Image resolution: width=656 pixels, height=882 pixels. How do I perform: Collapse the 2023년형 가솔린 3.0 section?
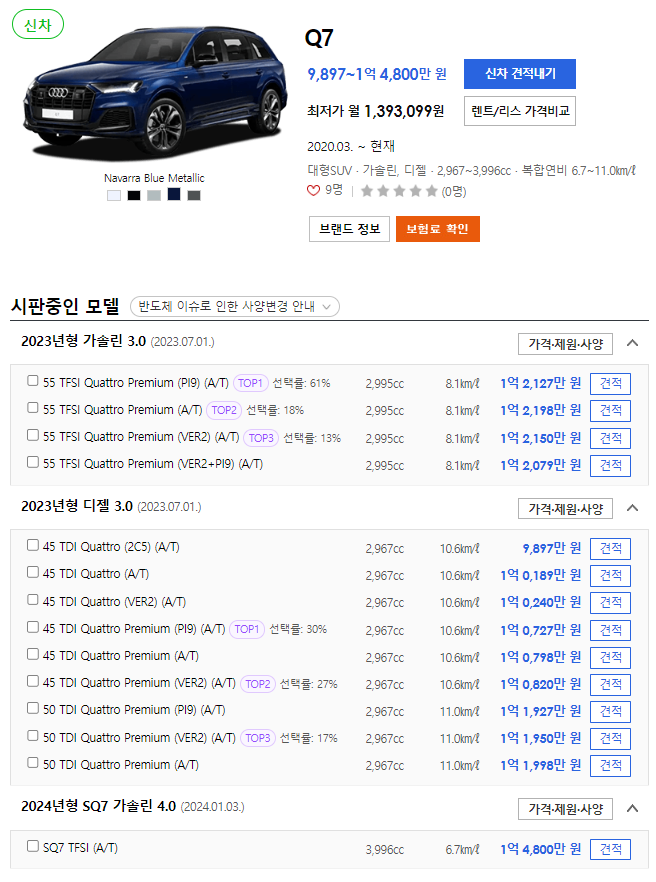(x=632, y=343)
